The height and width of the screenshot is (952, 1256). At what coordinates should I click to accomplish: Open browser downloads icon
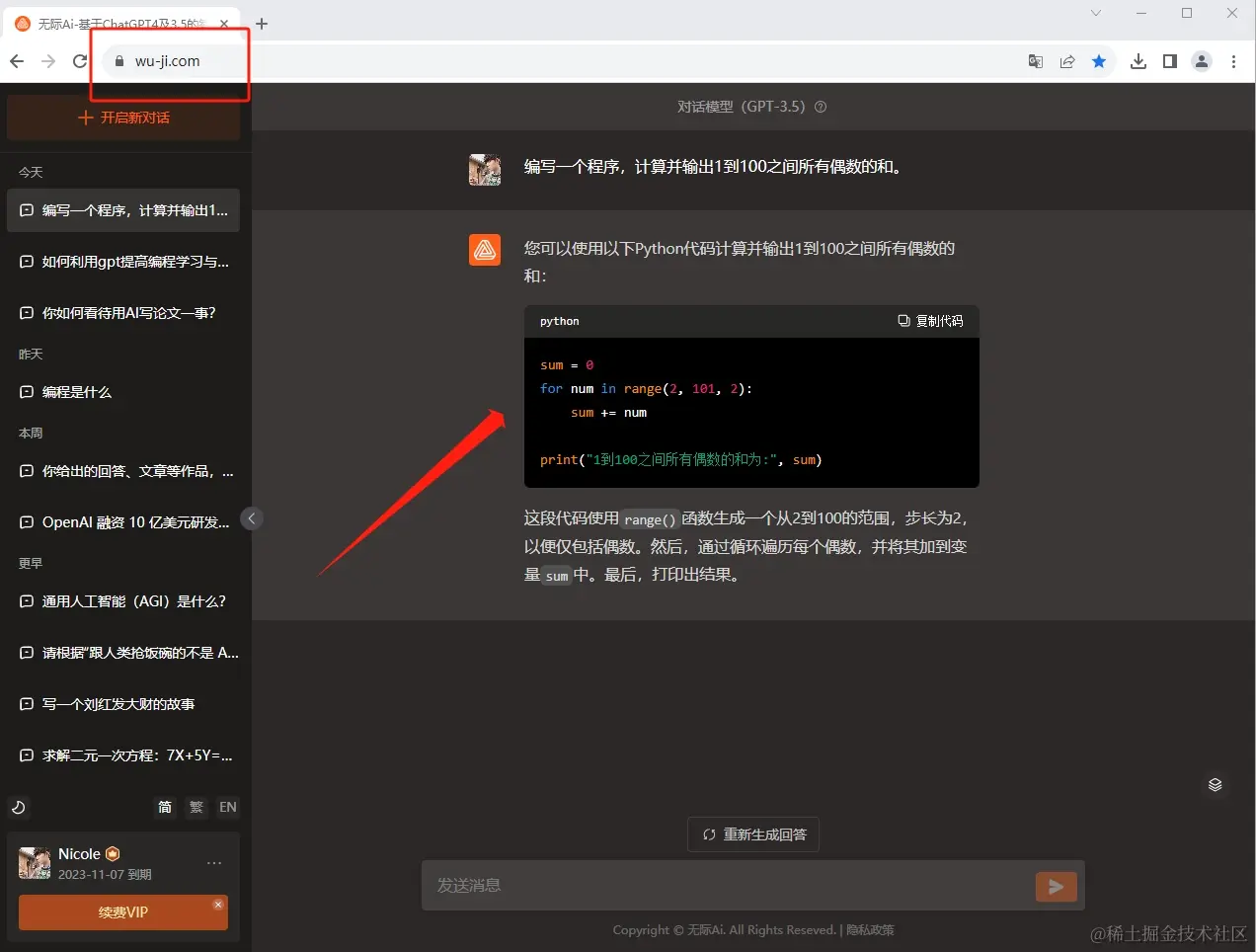[x=1138, y=61]
